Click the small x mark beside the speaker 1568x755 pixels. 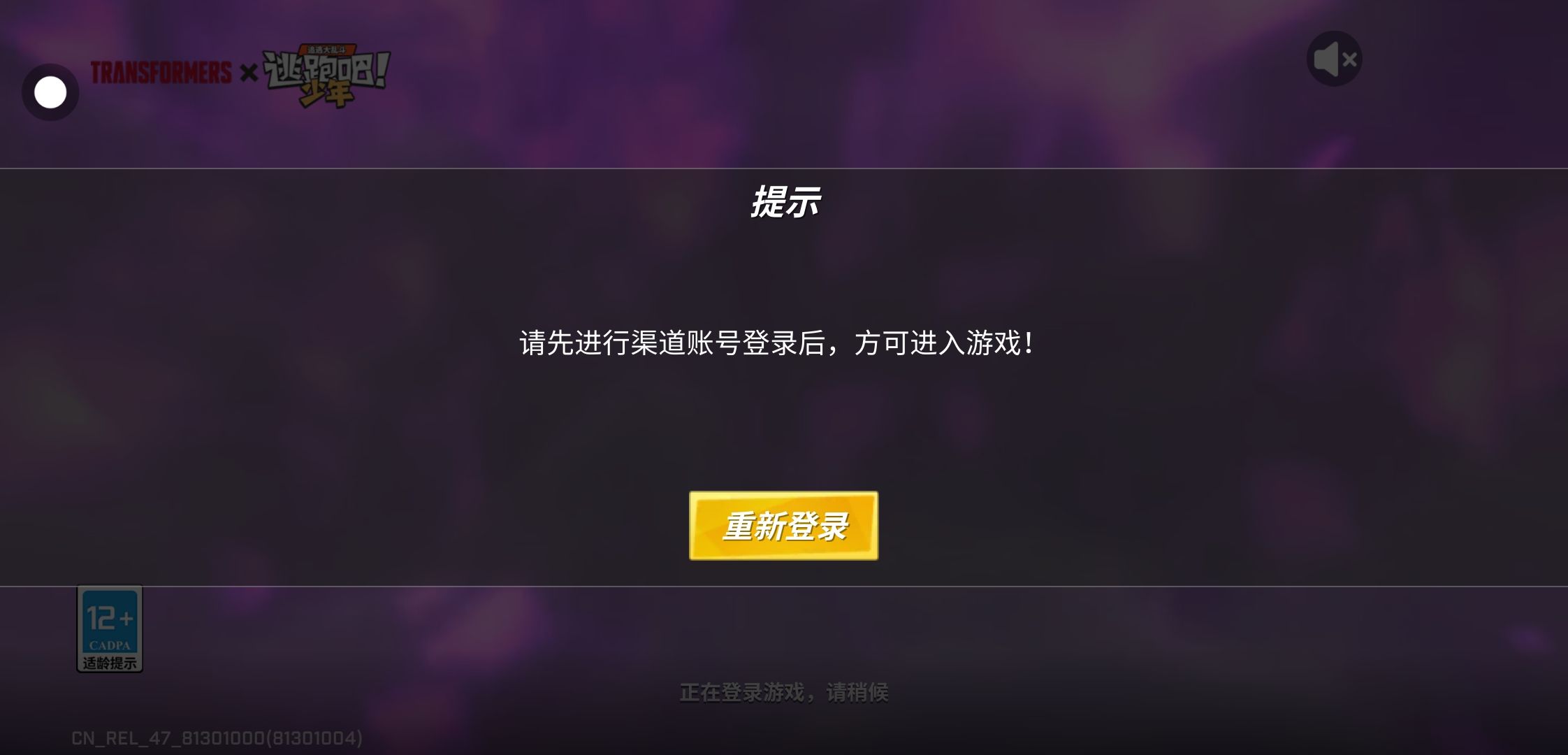click(1350, 60)
